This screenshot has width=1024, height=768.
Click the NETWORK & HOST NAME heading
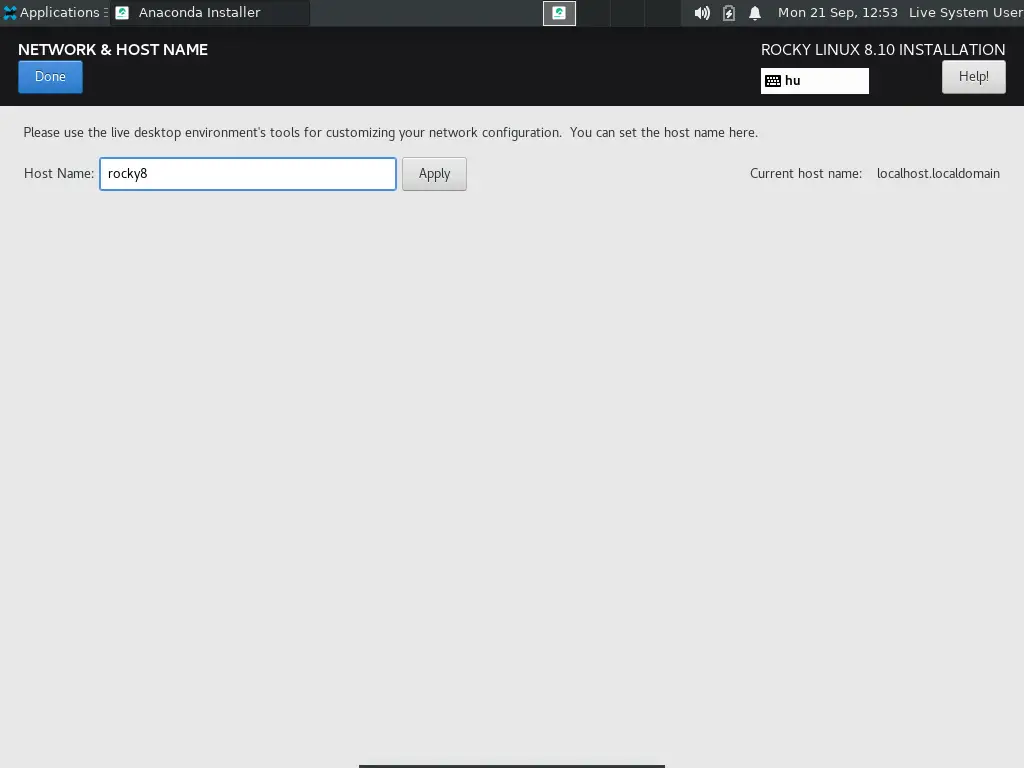tap(113, 50)
